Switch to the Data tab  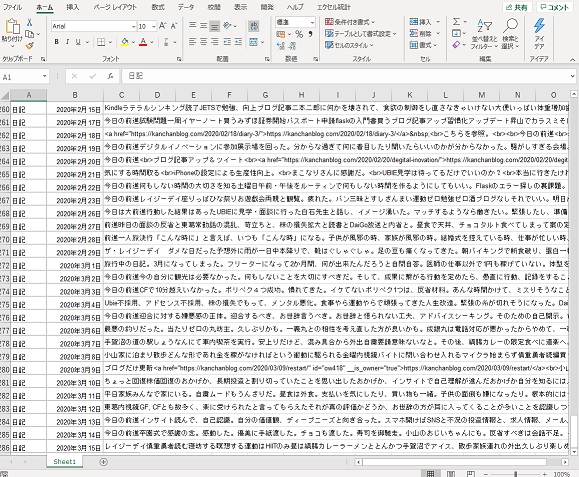pyautogui.click(x=186, y=7)
